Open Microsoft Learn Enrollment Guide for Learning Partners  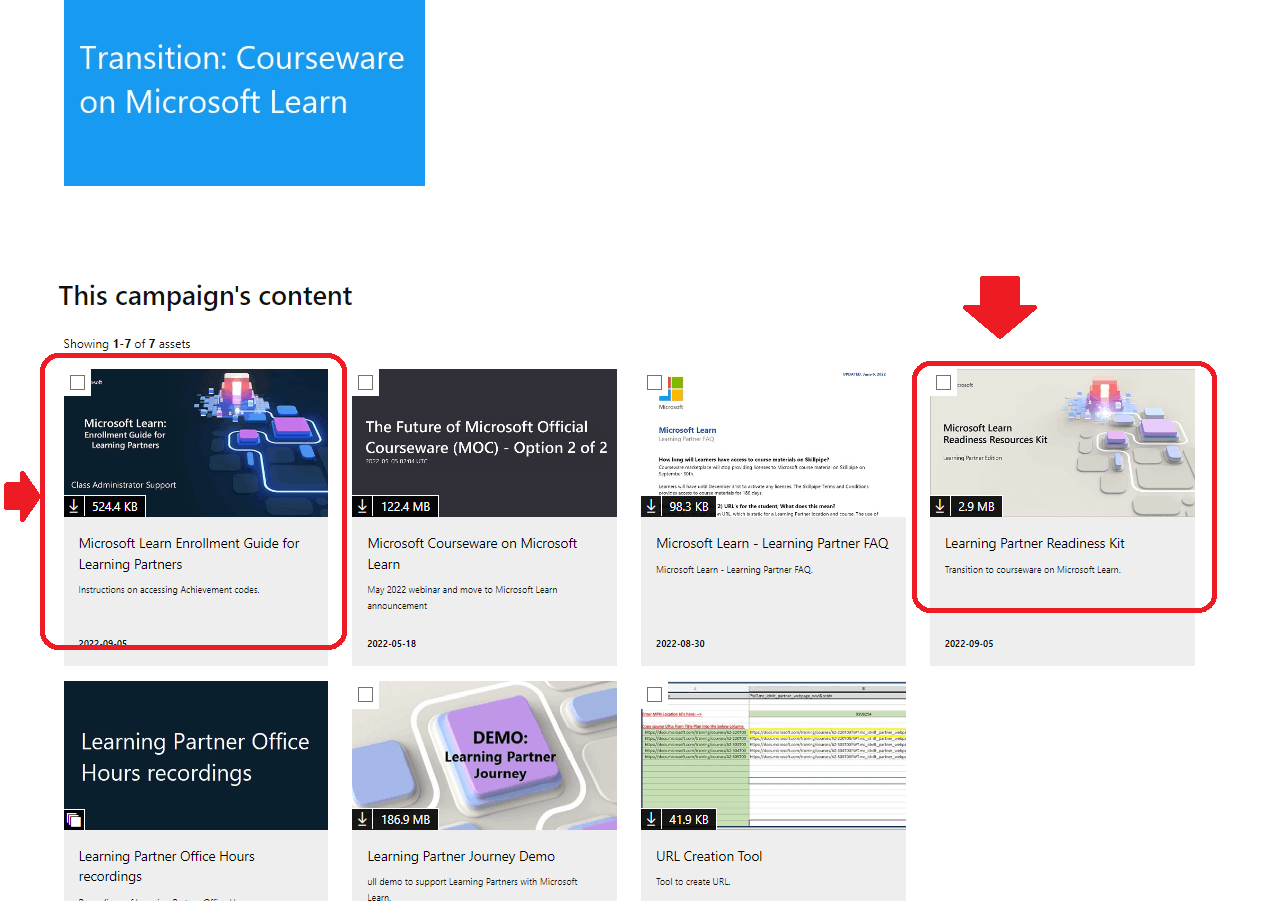click(189, 554)
